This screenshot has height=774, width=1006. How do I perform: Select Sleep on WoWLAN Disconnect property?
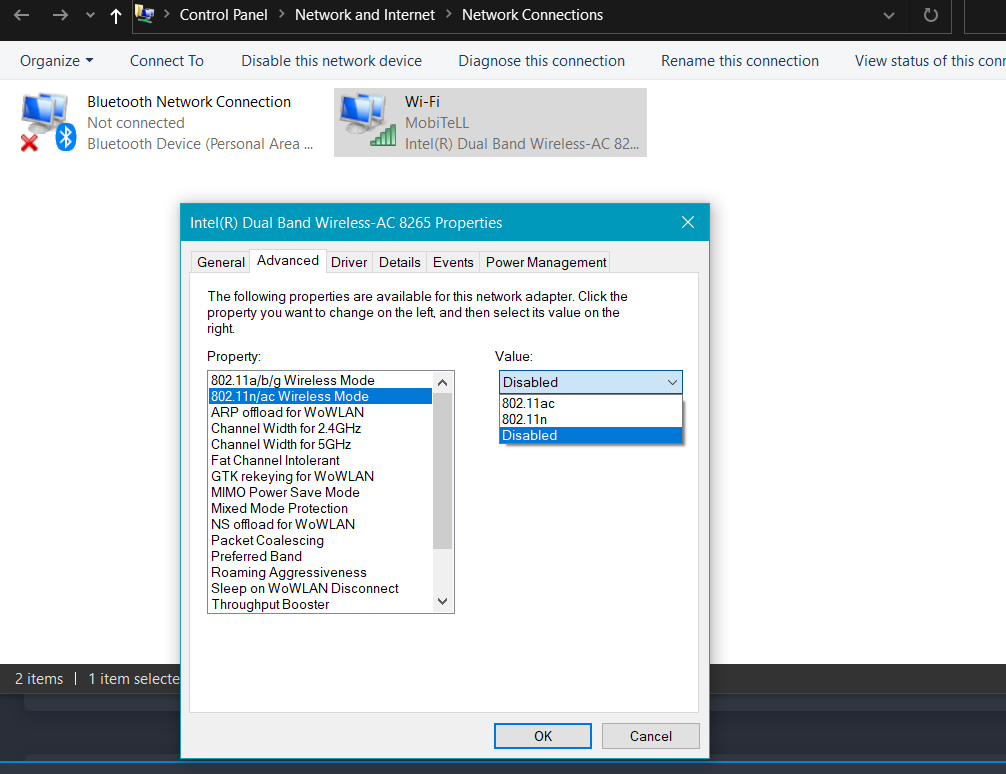pos(320,589)
